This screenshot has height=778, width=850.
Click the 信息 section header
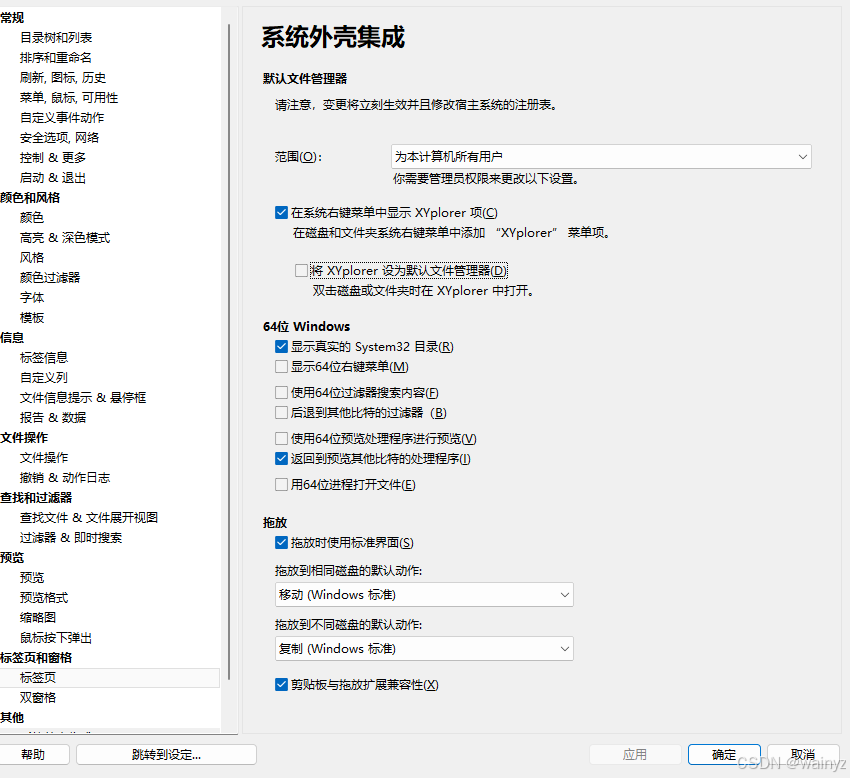(12, 338)
